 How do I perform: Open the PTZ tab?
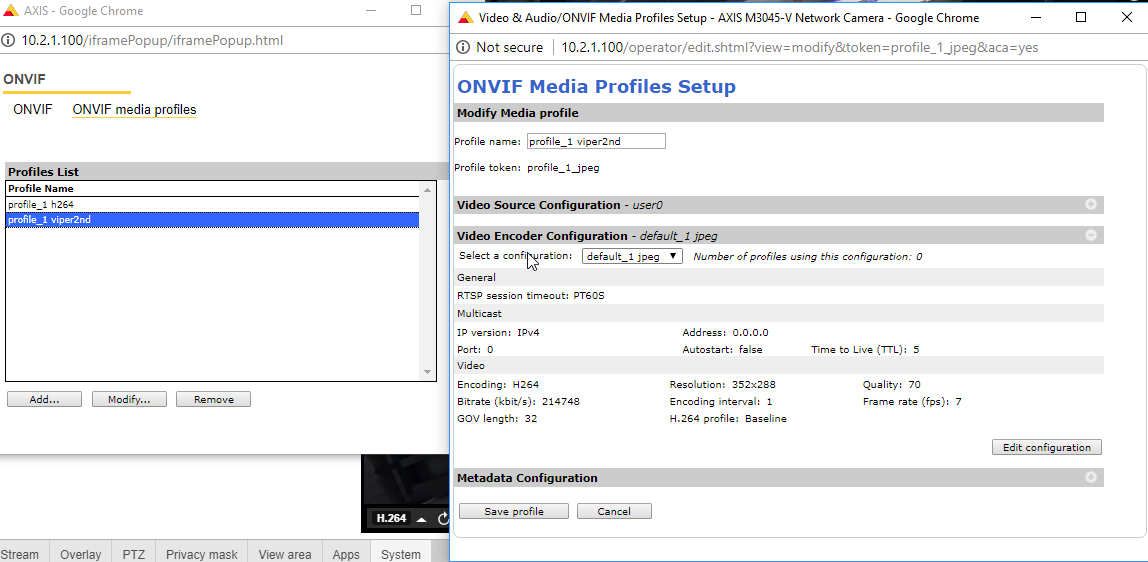133,554
